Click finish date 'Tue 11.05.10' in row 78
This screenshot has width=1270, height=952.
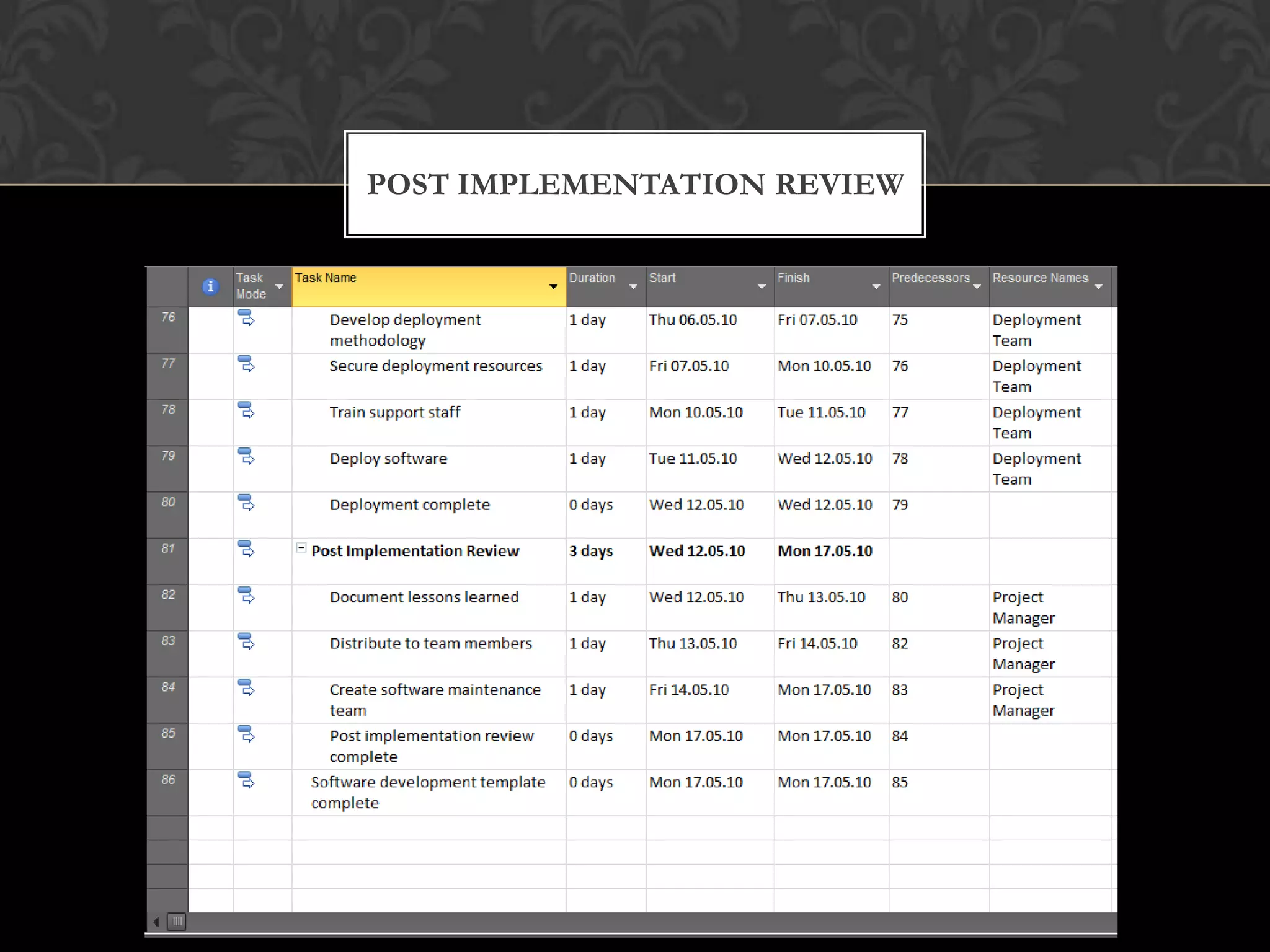point(821,412)
